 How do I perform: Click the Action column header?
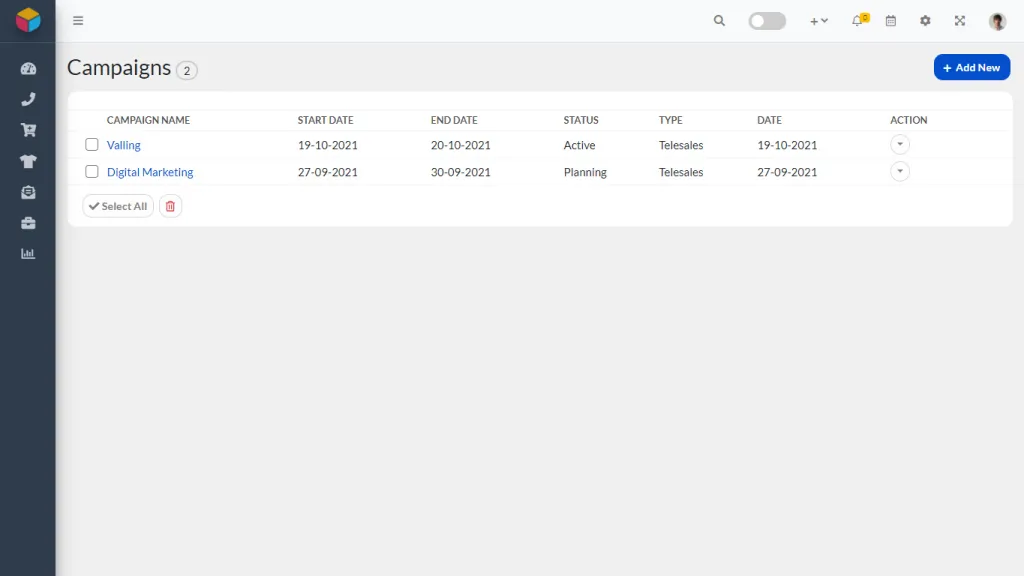click(x=908, y=120)
